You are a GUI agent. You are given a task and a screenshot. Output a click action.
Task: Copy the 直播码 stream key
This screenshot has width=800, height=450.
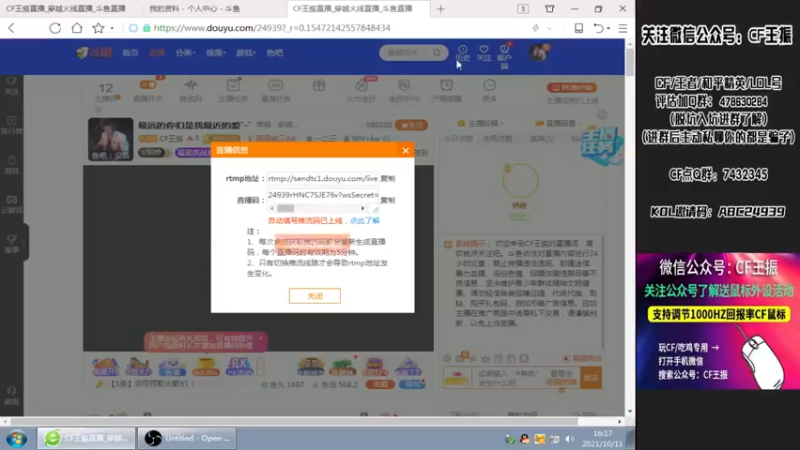(388, 201)
